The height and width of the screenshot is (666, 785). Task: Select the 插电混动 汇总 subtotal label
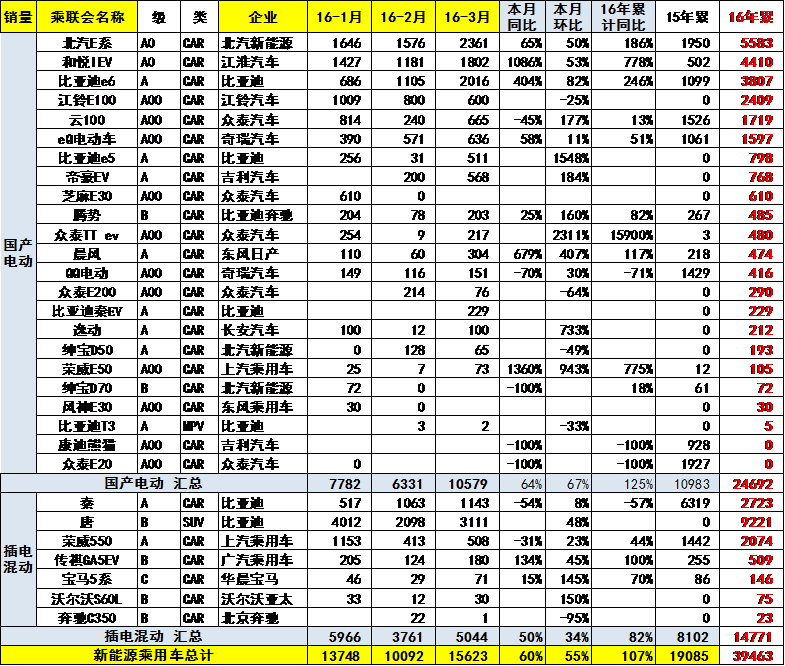pyautogui.click(x=154, y=636)
